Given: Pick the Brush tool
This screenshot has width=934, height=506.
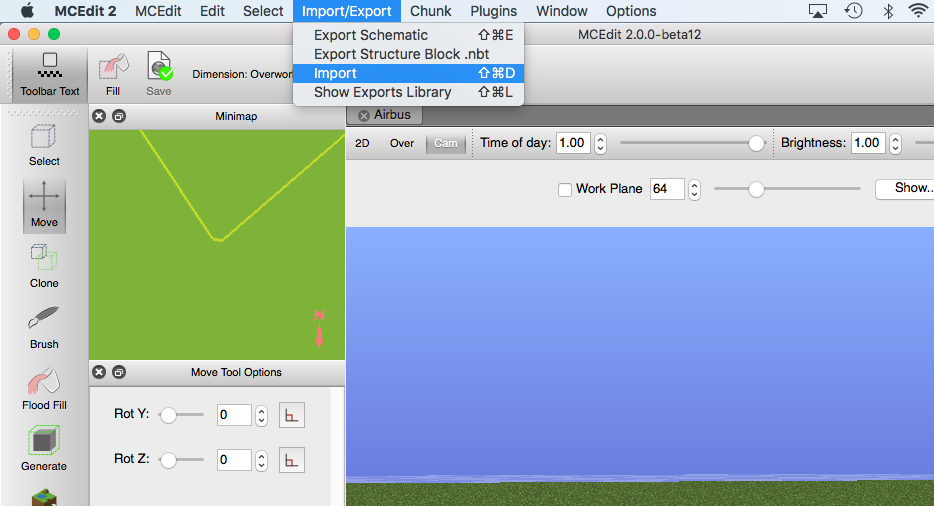Looking at the screenshot, I should click(44, 327).
